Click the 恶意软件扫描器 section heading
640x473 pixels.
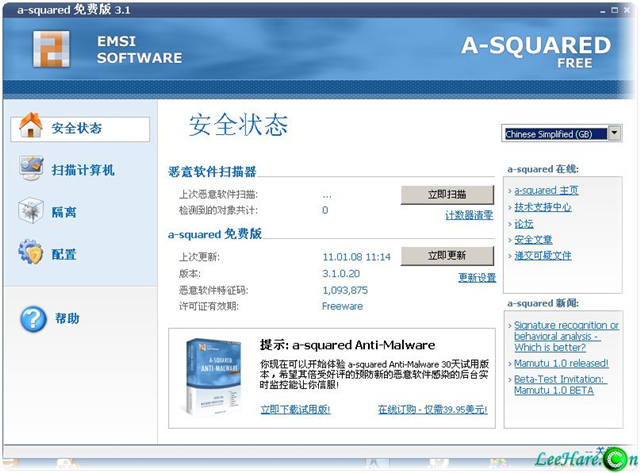pos(212,172)
